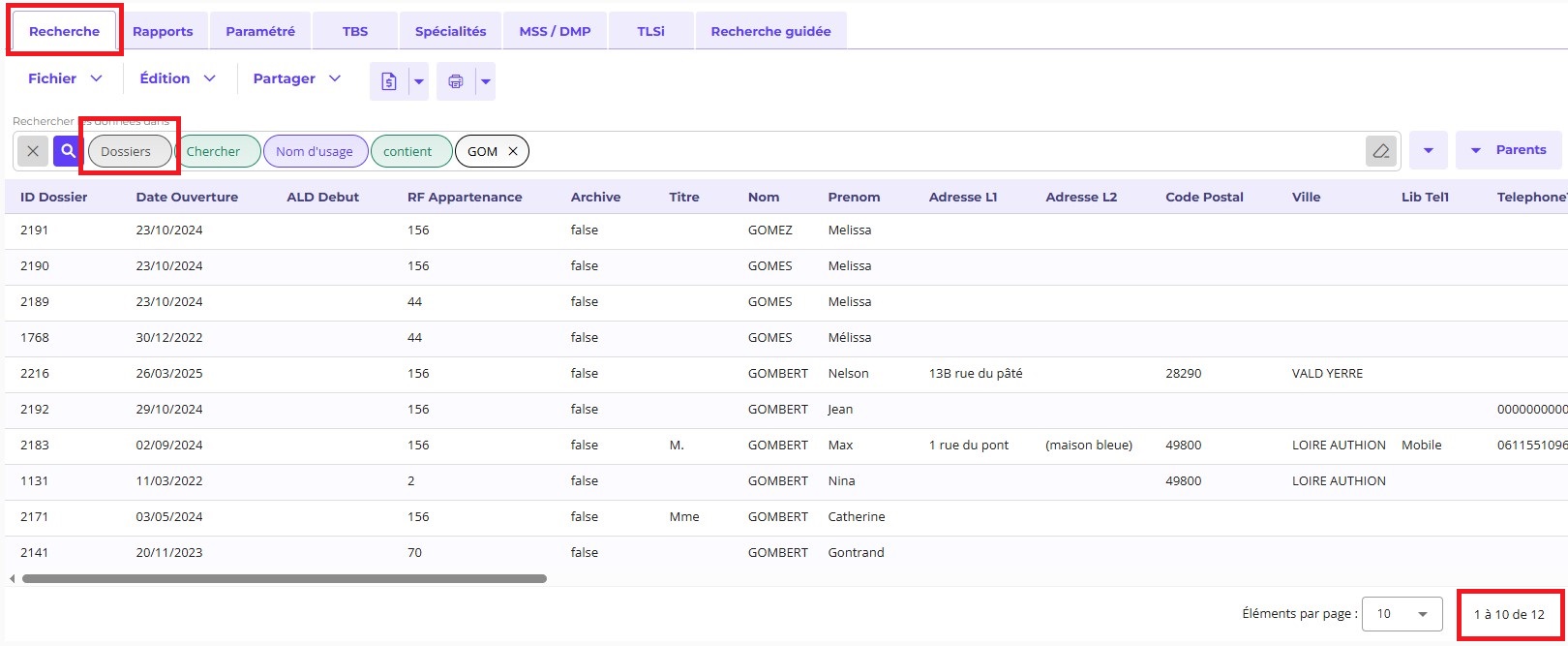Viewport: 1568px width, 646px height.
Task: Click the Nom d'usage field chip
Action: [315, 151]
